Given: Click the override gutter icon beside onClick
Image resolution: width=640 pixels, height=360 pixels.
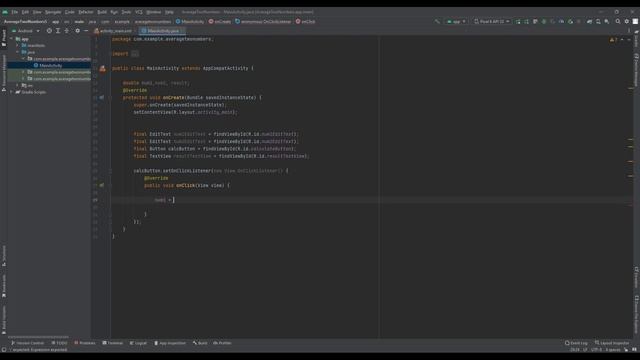Looking at the screenshot, I should tap(101, 185).
